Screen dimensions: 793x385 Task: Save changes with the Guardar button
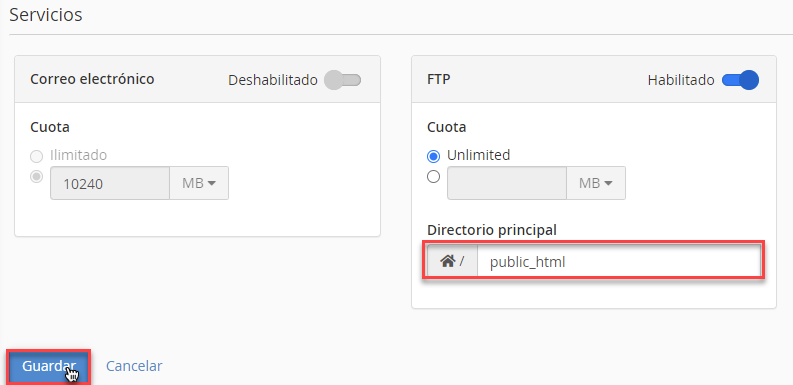coord(49,366)
